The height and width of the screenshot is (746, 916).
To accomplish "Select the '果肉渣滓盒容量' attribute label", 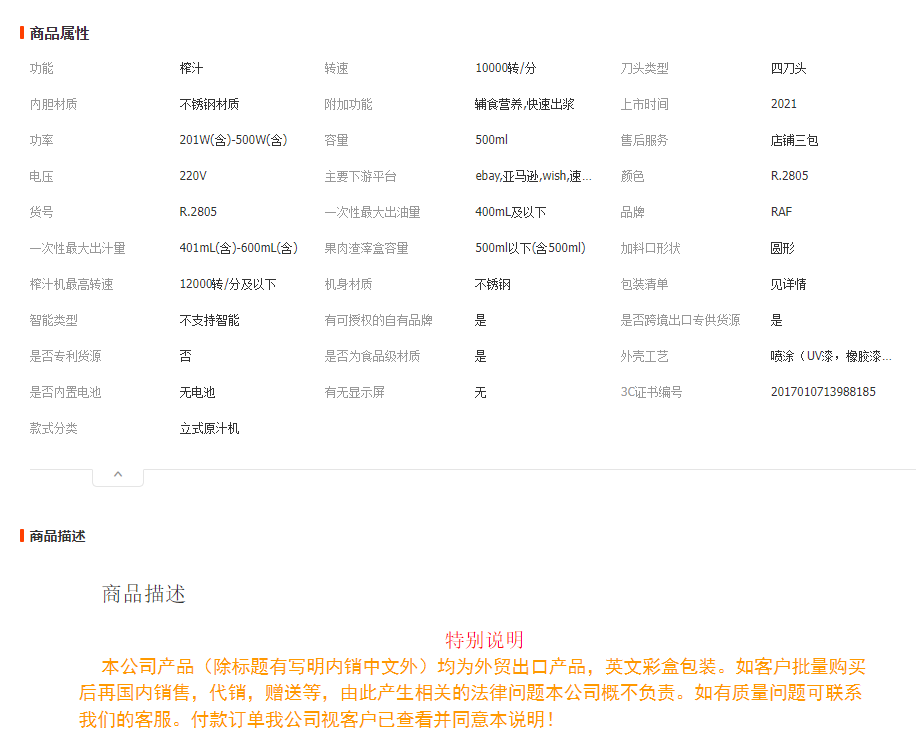I will pyautogui.click(x=366, y=248).
